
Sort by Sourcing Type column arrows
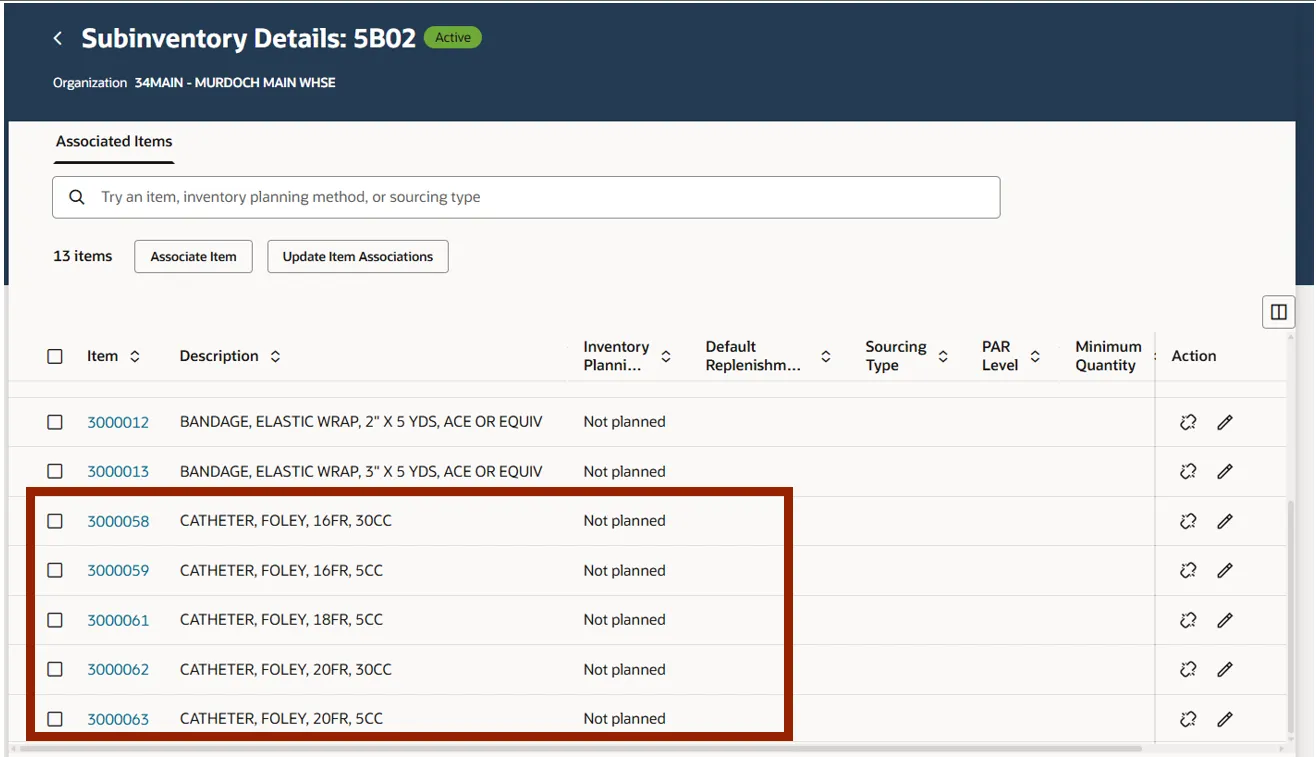point(943,356)
